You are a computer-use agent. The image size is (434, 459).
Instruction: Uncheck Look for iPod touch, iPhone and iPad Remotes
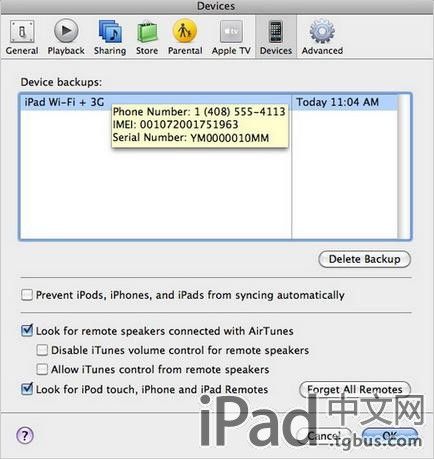pyautogui.click(x=27, y=389)
